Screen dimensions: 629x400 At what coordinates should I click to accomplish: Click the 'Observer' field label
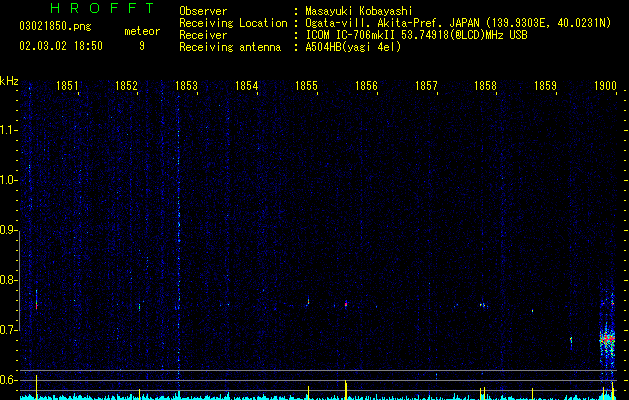click(x=203, y=11)
